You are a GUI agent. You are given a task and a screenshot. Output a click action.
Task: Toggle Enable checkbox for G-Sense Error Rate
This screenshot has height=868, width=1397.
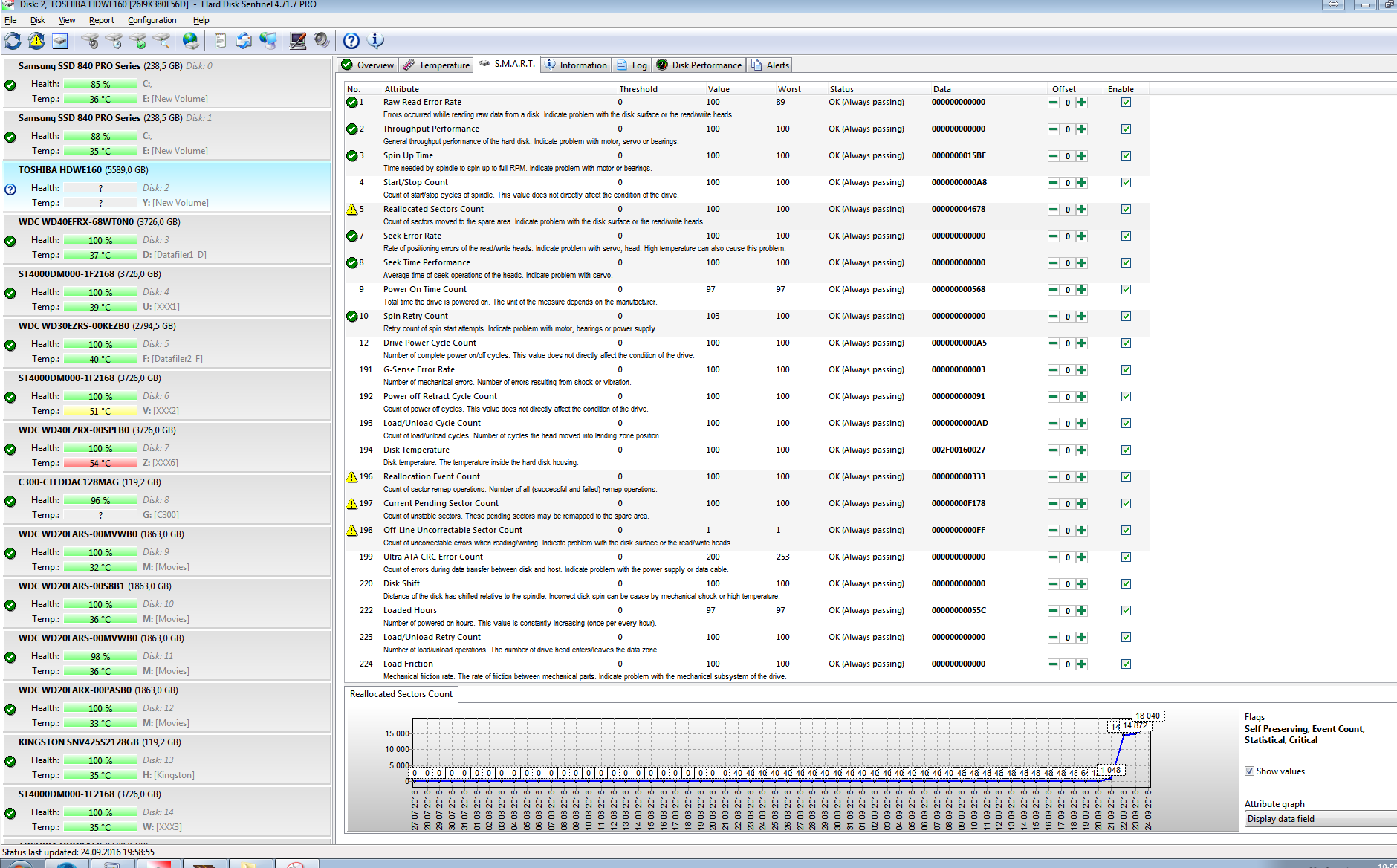click(1126, 370)
